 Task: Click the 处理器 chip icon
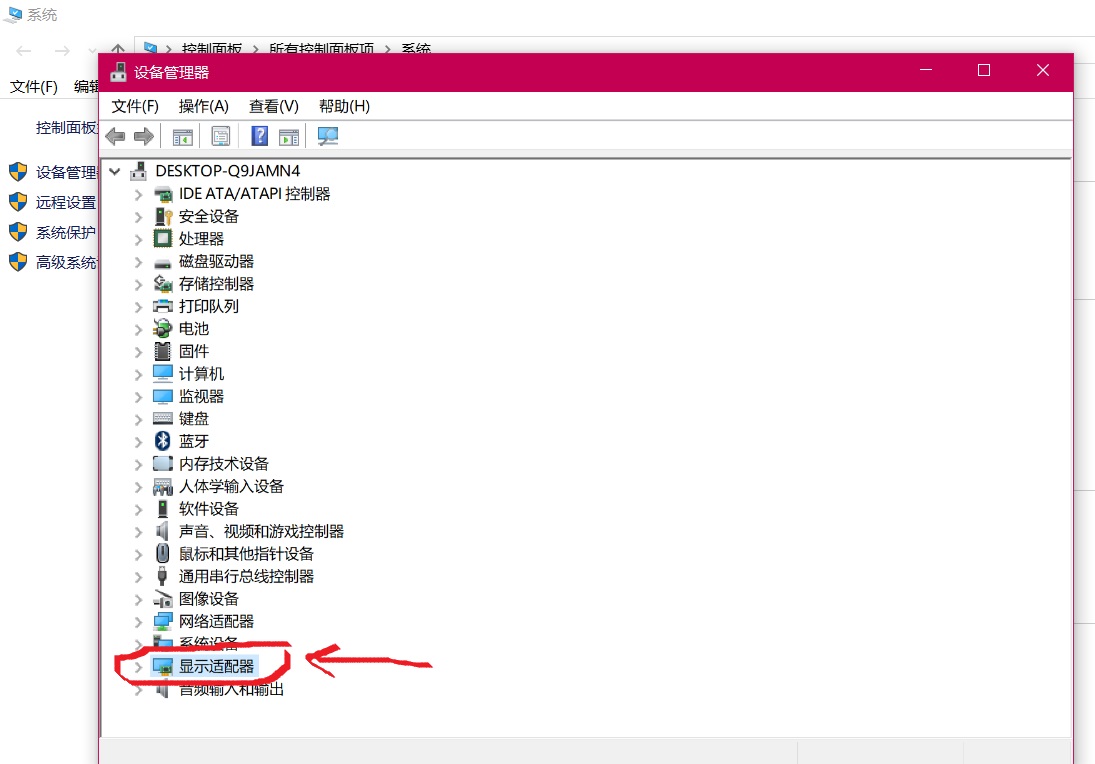pyautogui.click(x=163, y=239)
